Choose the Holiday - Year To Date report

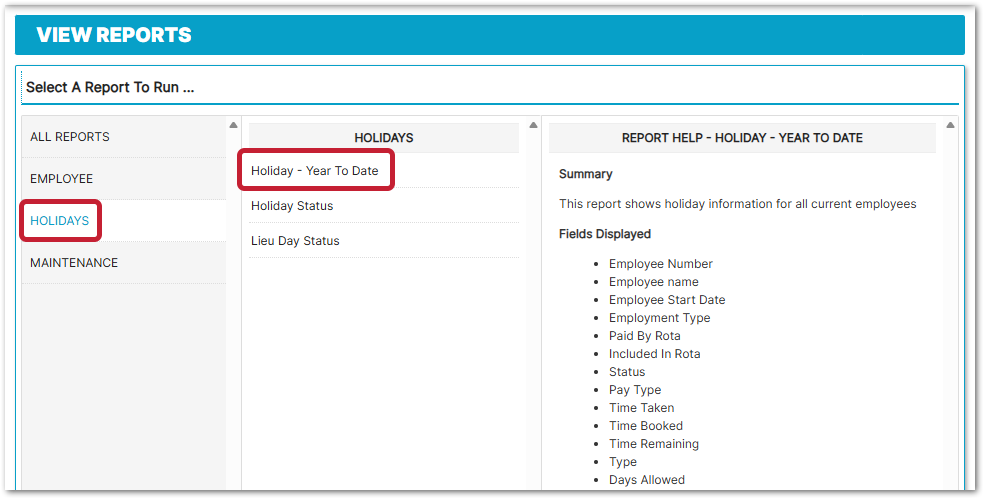click(315, 171)
